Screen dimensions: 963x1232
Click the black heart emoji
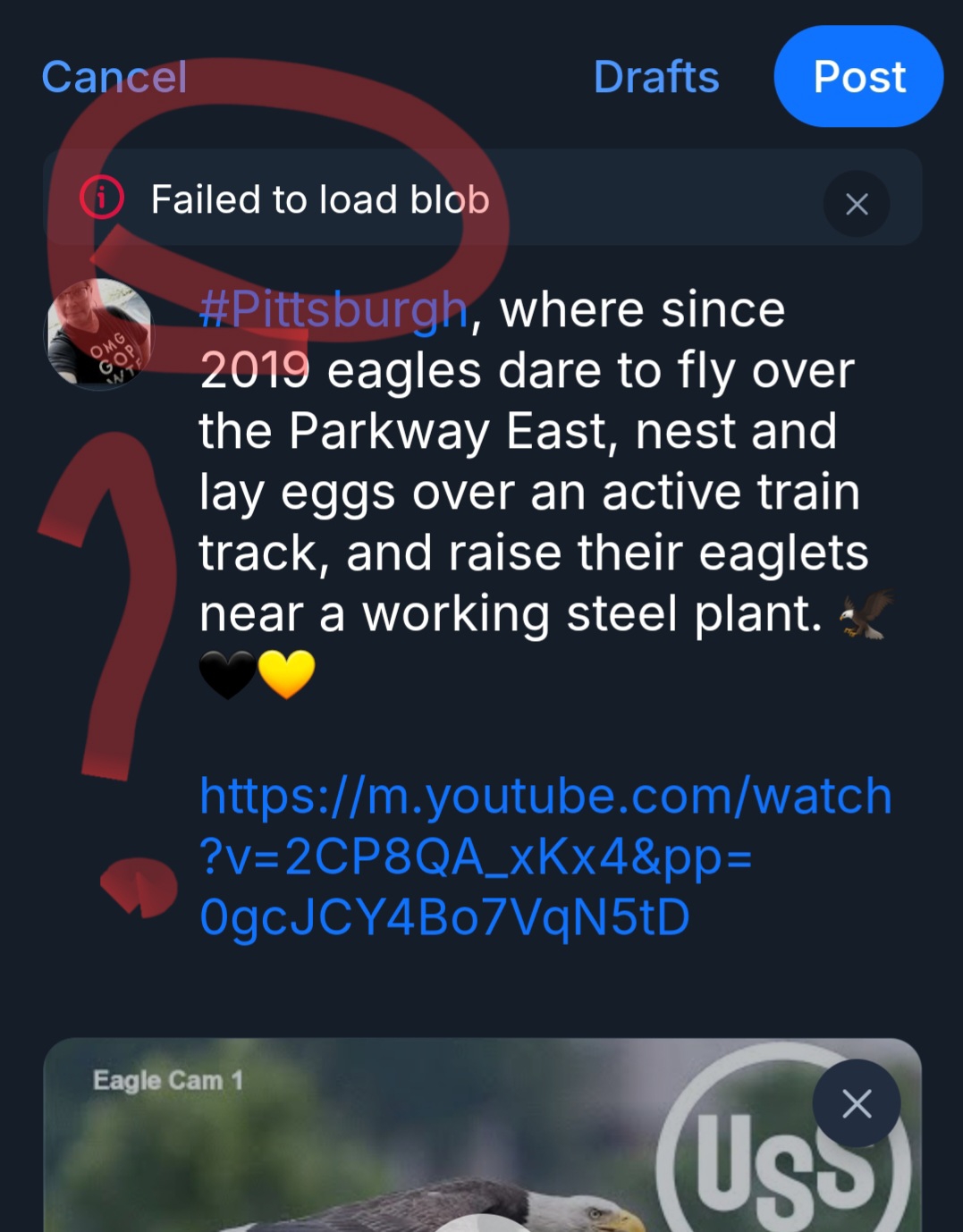(x=227, y=674)
